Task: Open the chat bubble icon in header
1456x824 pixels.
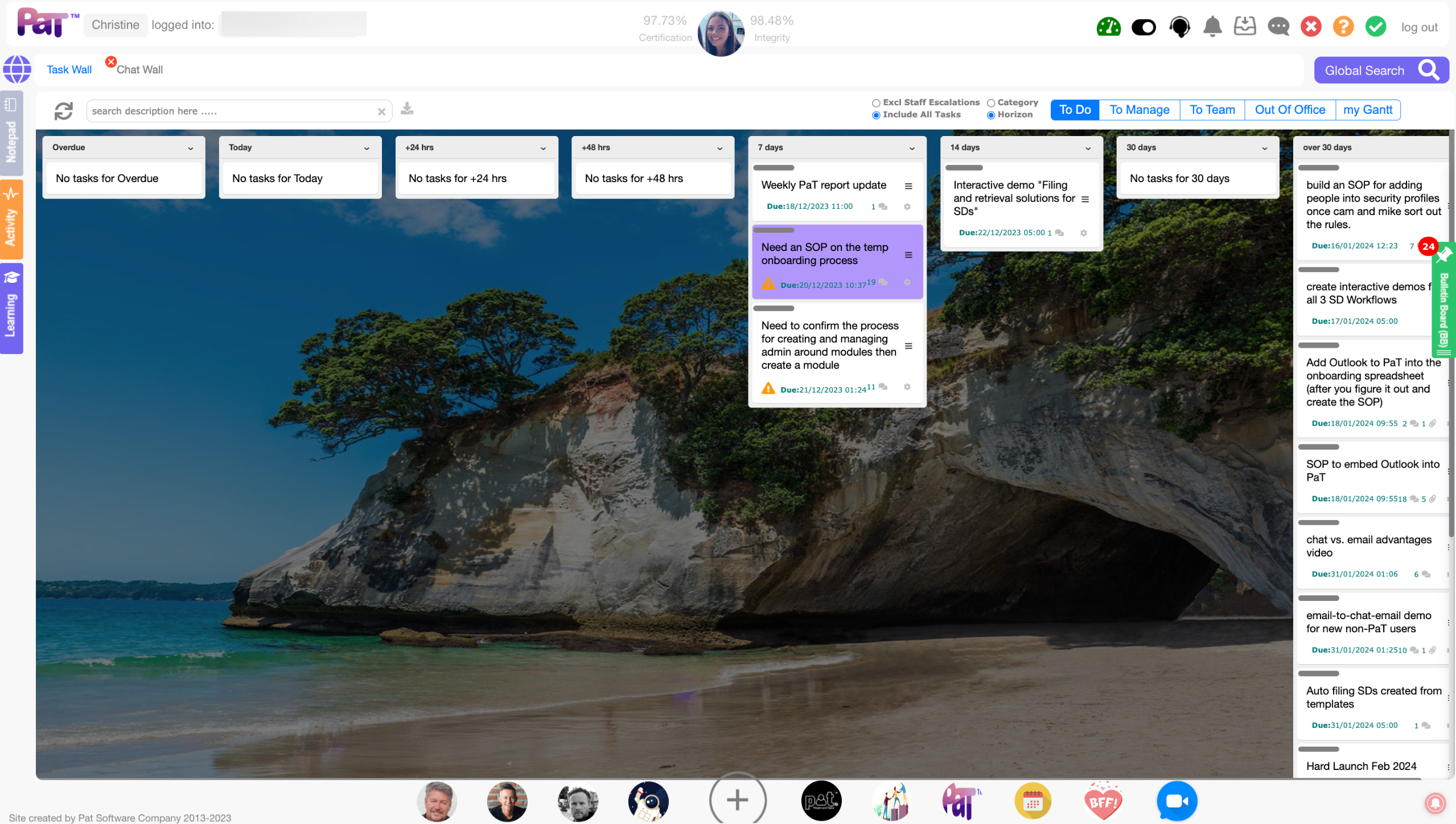Action: [1278, 27]
